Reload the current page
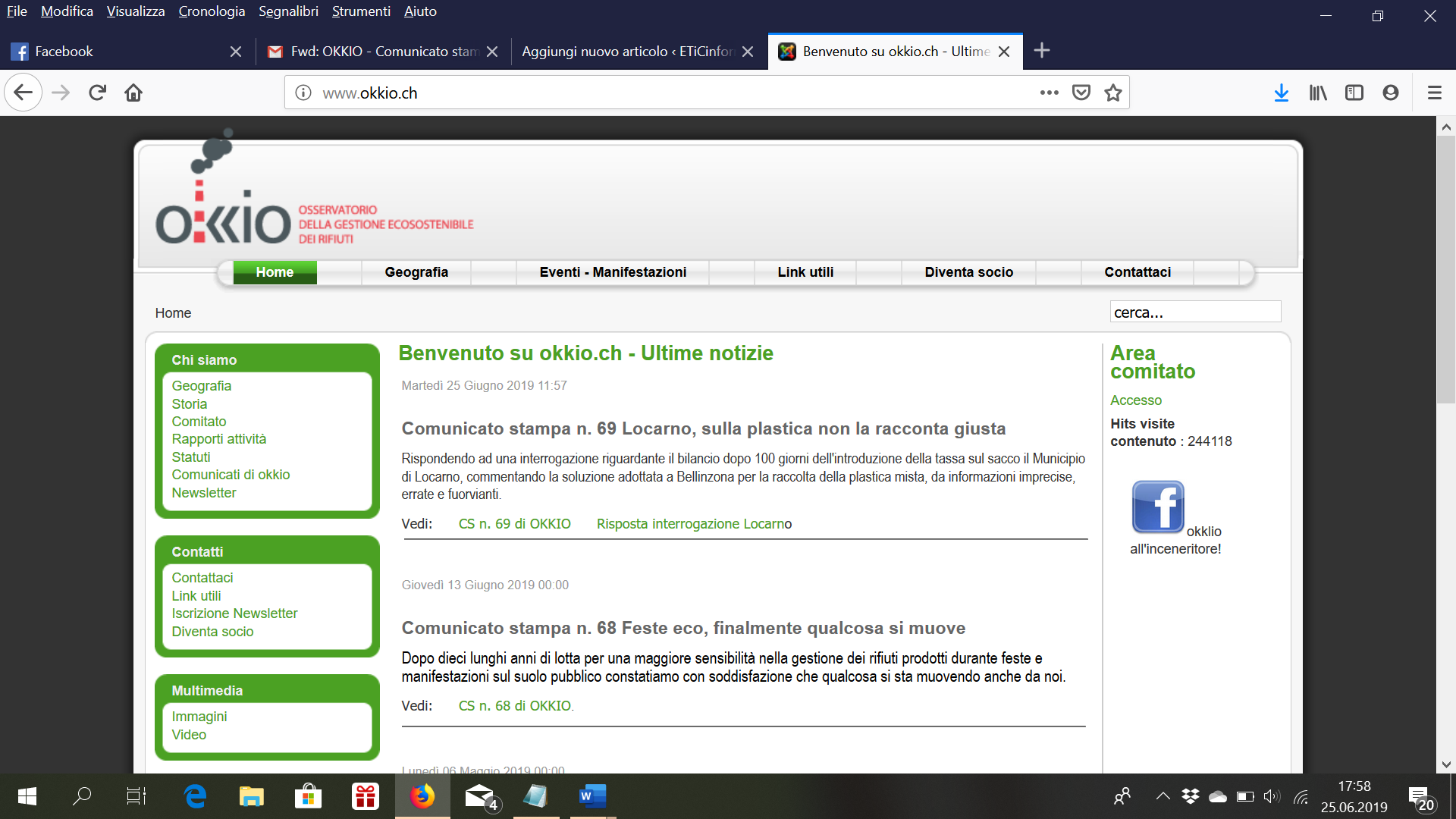Image resolution: width=1456 pixels, height=819 pixels. 97,93
